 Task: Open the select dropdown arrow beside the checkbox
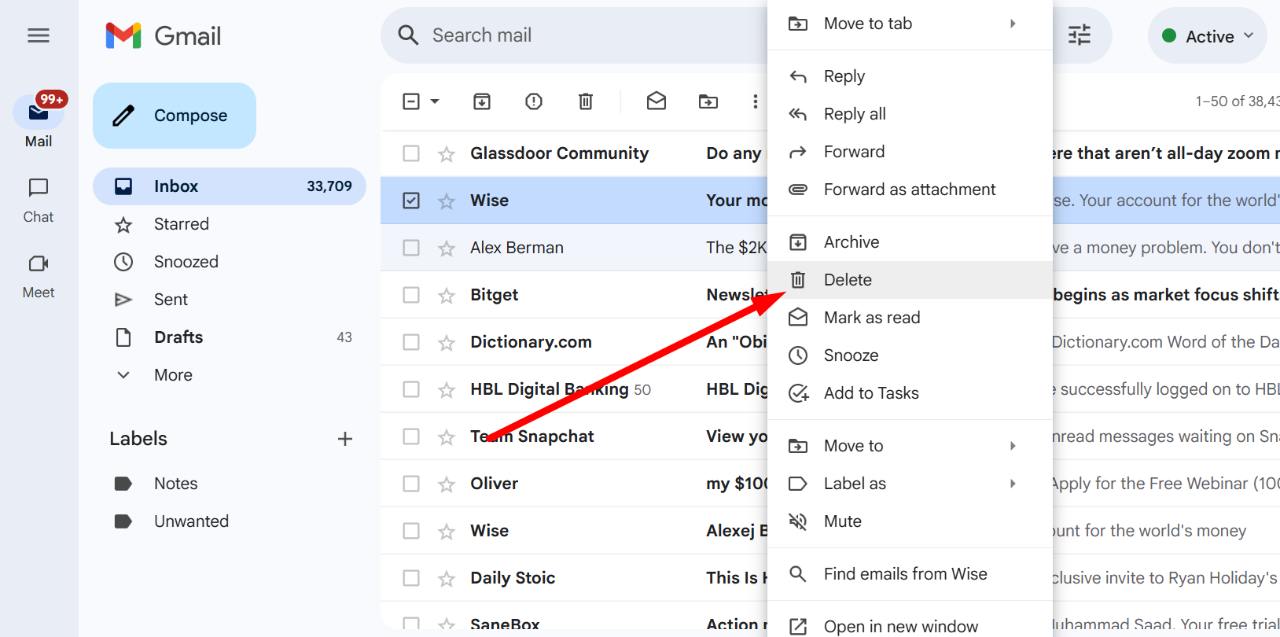coord(435,101)
